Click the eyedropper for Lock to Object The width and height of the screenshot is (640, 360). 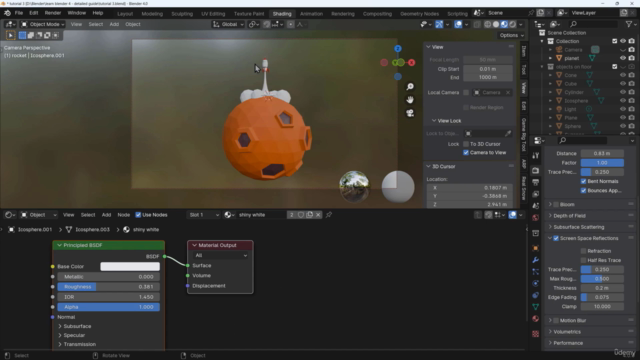508,133
